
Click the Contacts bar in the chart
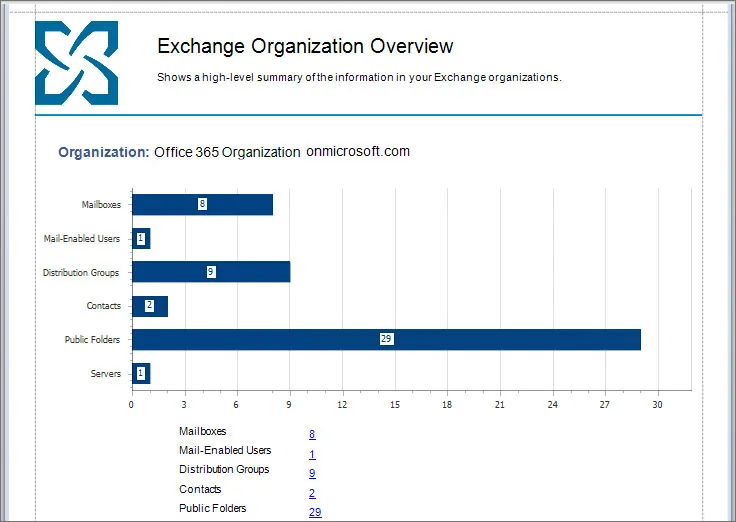coord(150,306)
